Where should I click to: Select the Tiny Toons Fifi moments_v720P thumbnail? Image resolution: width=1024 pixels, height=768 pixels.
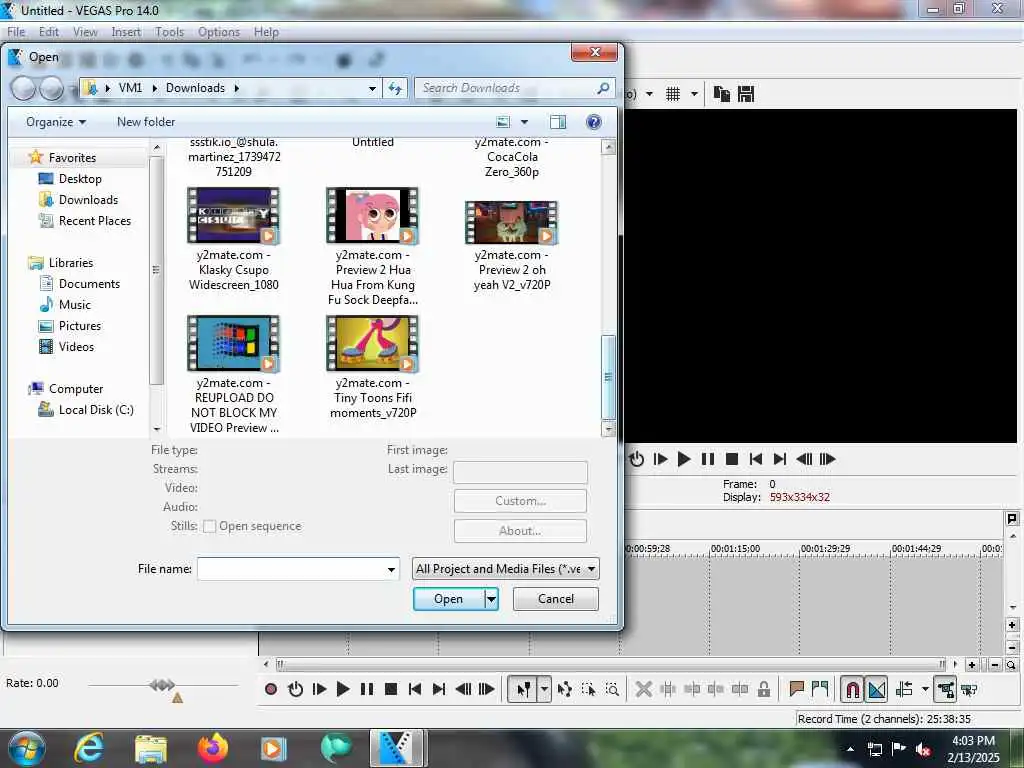pos(372,344)
